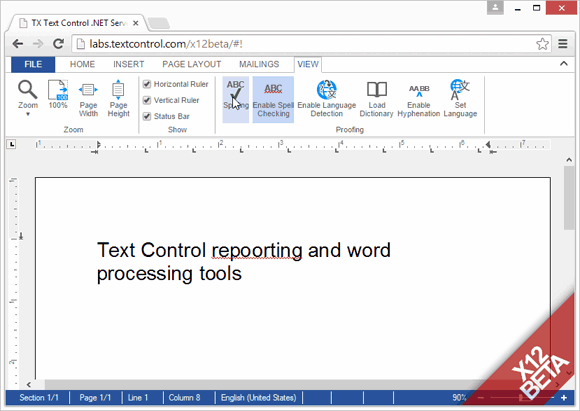This screenshot has height=411, width=580.
Task: Click the left indent marker on ruler
Action: tap(98, 144)
